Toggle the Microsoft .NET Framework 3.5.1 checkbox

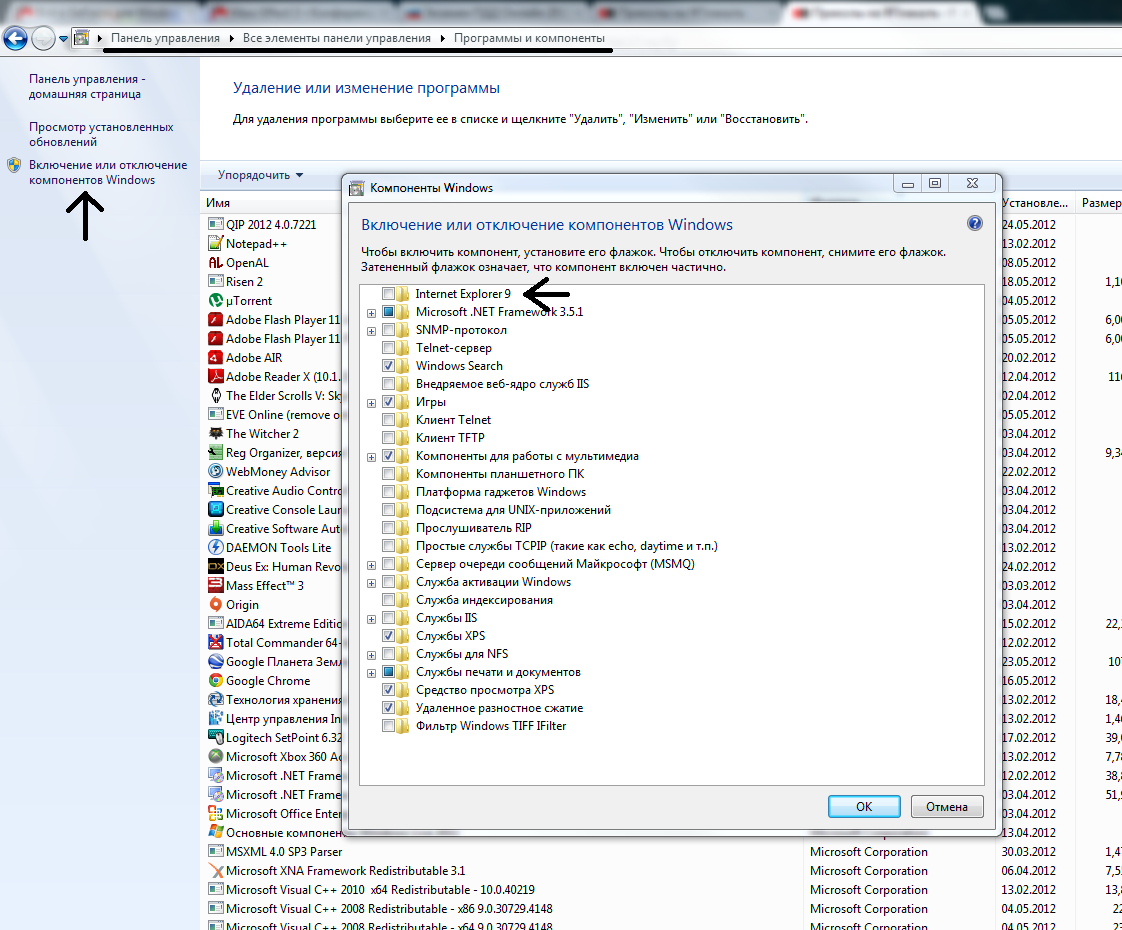pos(388,311)
